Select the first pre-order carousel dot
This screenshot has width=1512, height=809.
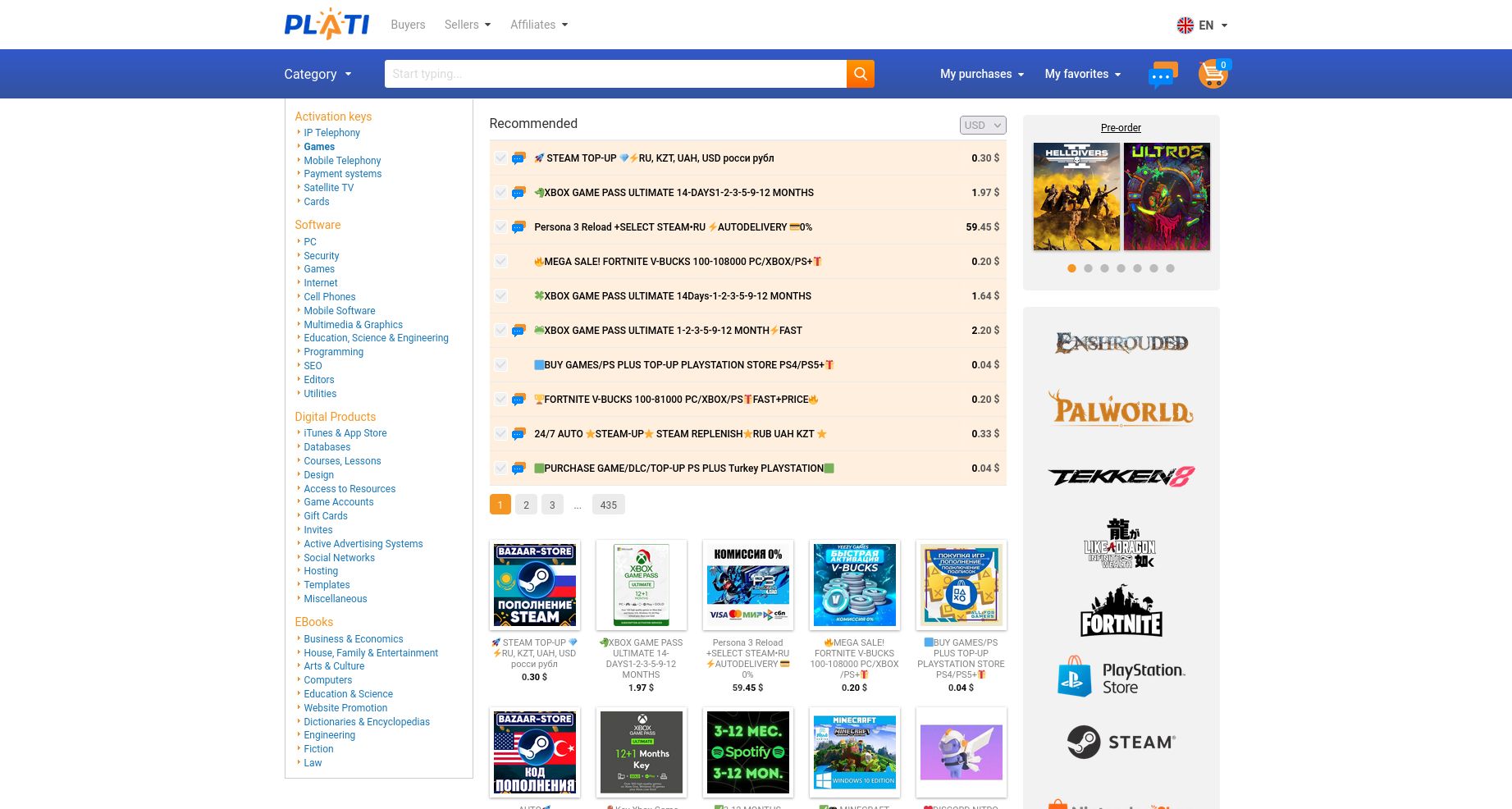[x=1071, y=268]
